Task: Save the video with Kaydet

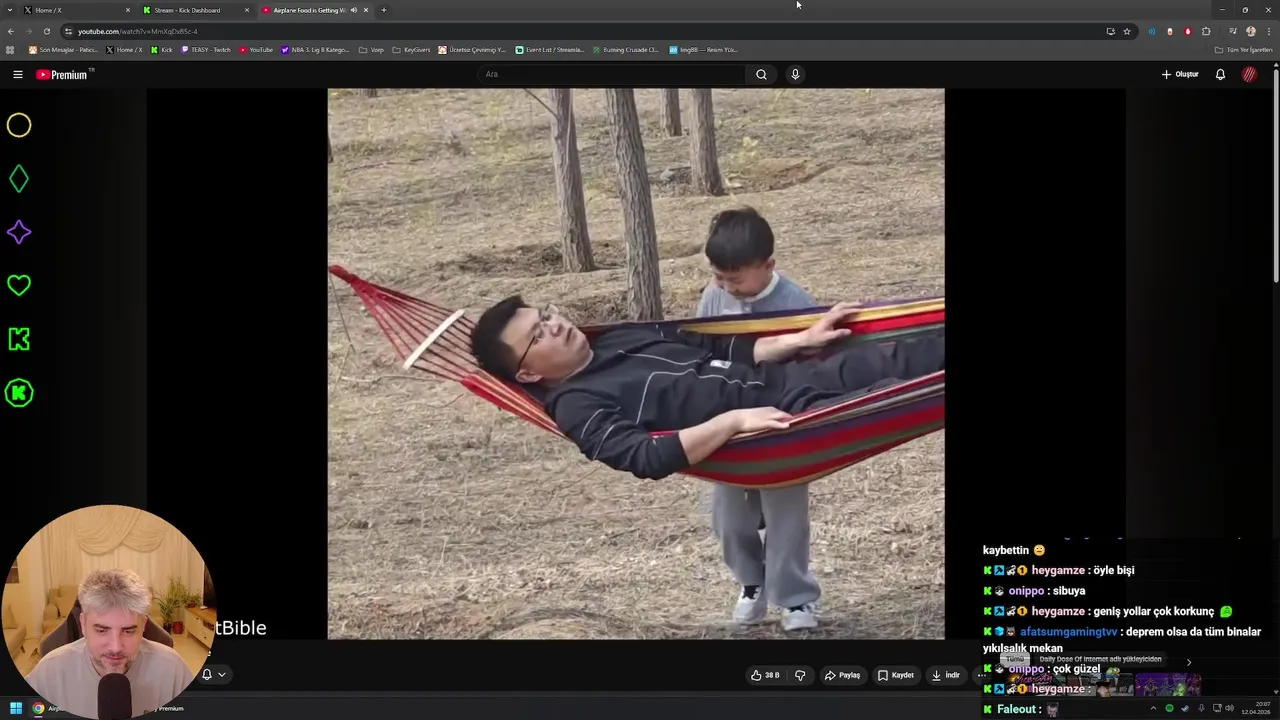Action: click(x=896, y=675)
